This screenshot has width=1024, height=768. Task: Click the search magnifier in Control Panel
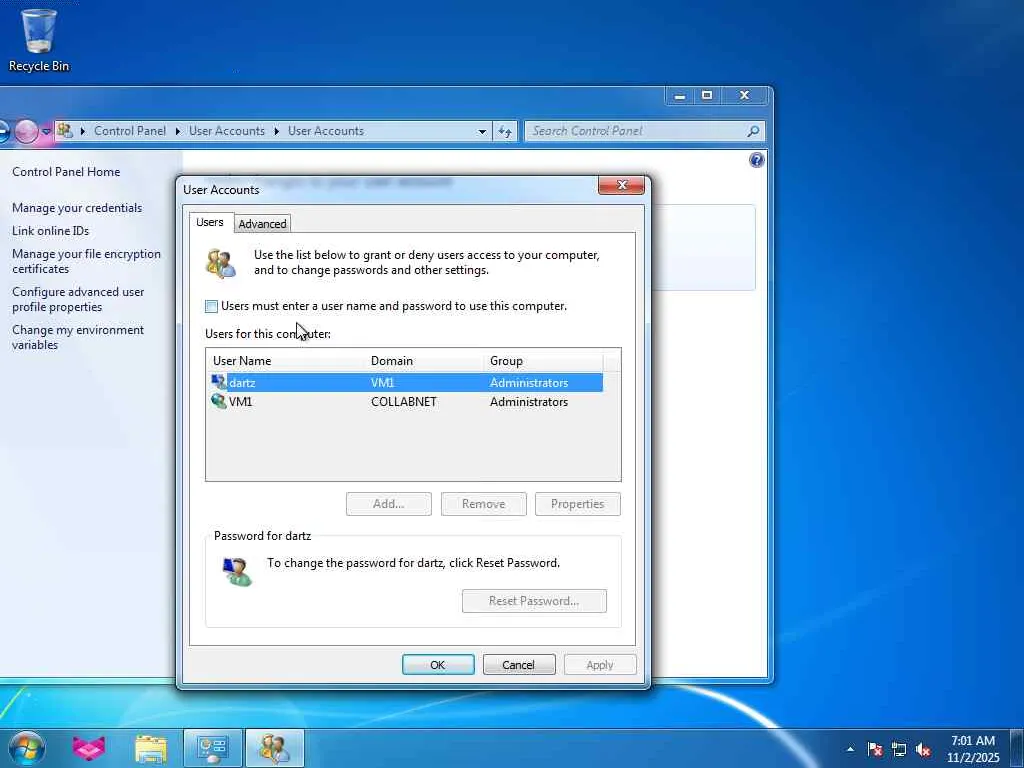point(753,131)
